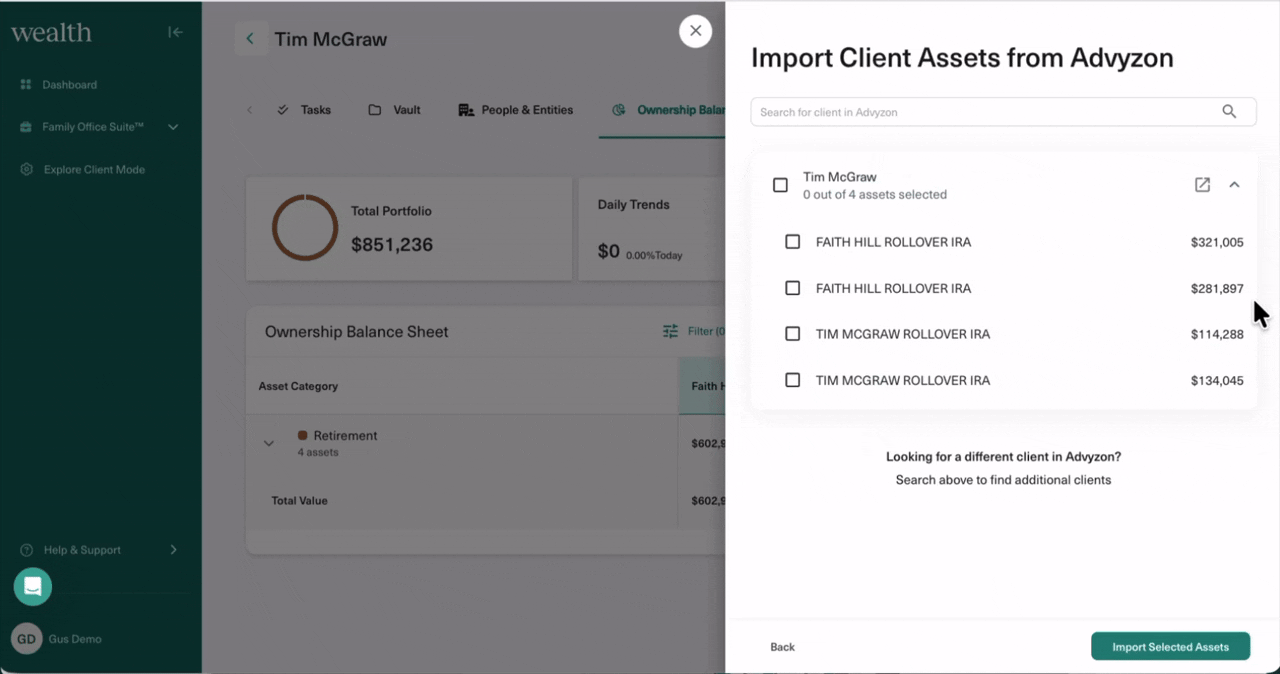Collapse the Tim McGraw asset list chevron

[x=1234, y=185]
